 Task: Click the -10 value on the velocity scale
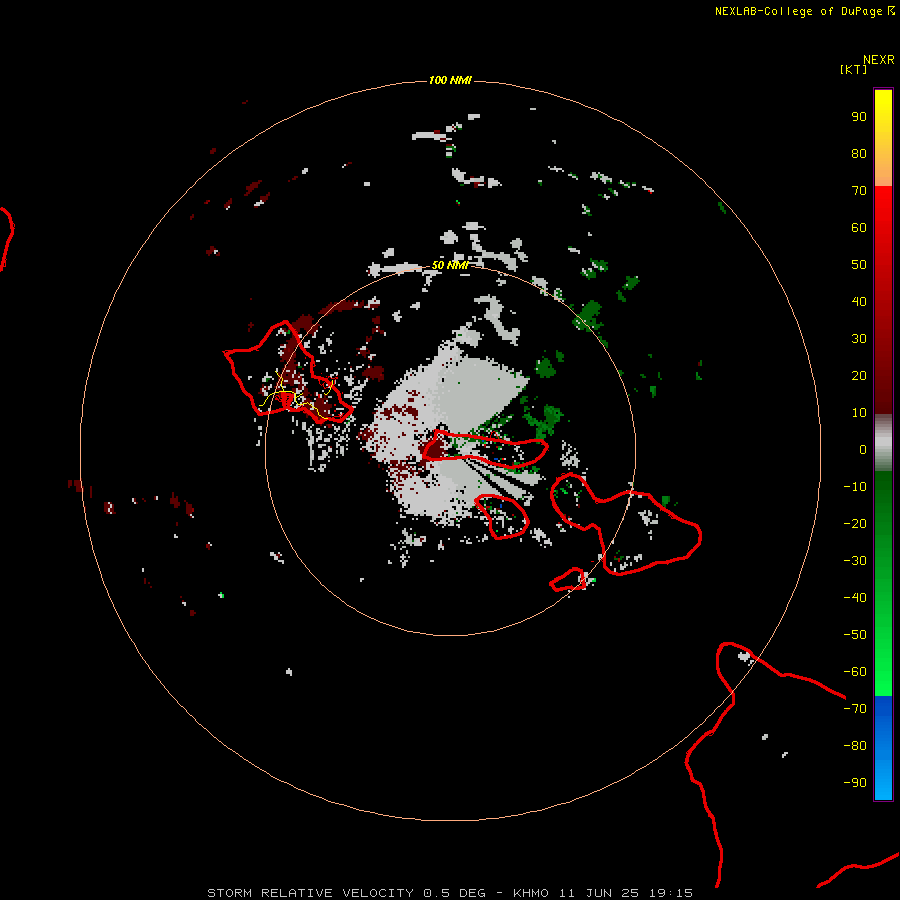coord(855,487)
